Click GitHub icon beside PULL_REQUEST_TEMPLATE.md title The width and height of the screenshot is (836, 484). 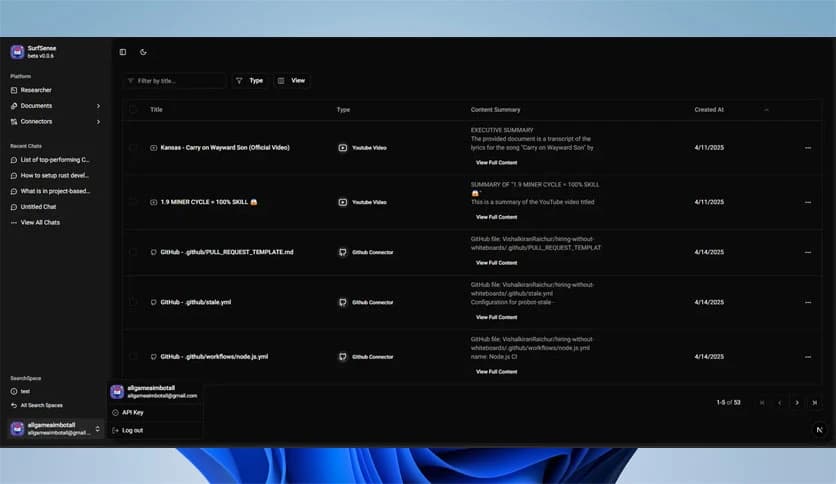click(154, 252)
